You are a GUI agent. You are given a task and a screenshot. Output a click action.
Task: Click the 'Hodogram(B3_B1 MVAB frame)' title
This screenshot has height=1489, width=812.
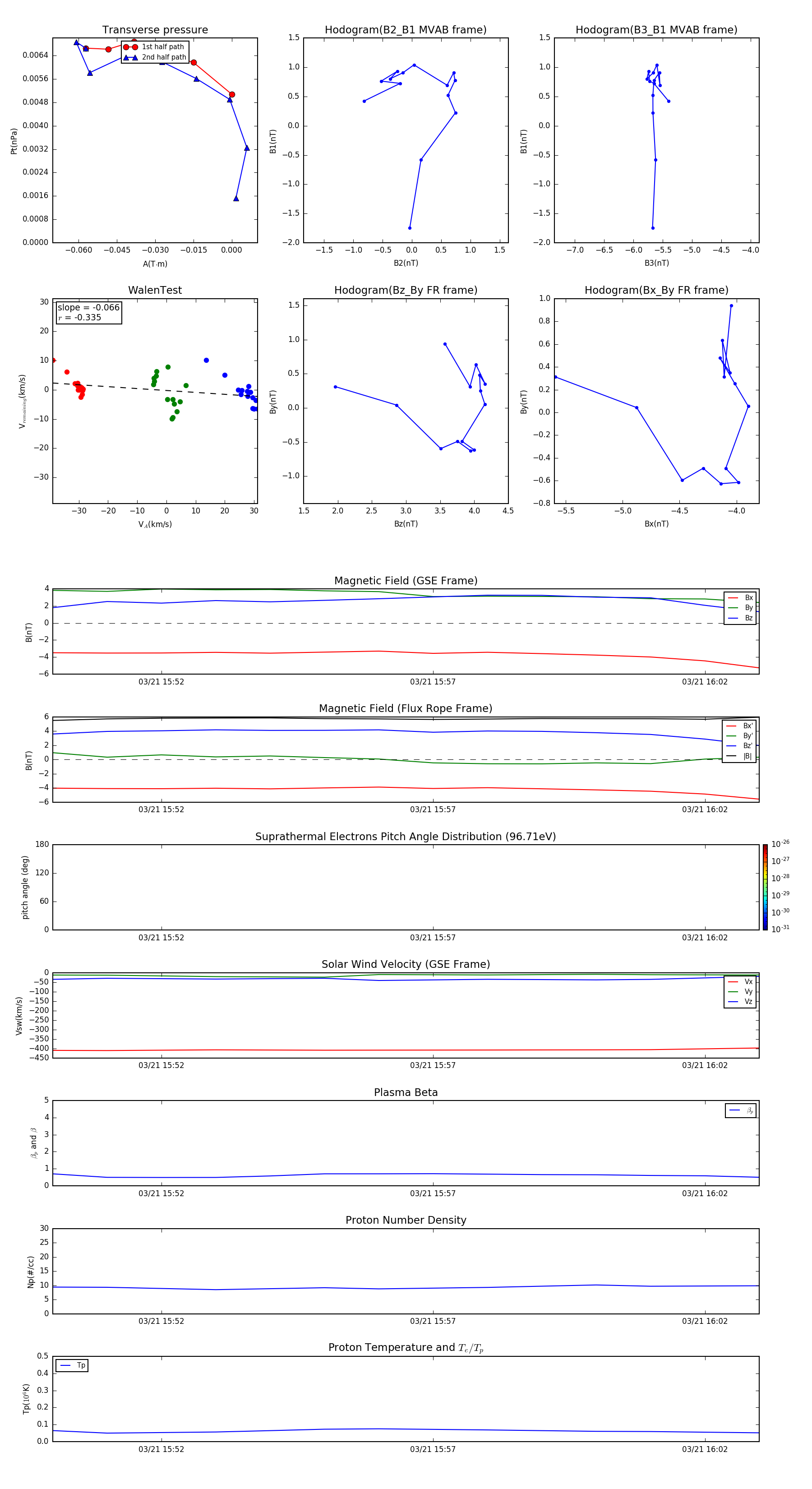click(x=656, y=30)
